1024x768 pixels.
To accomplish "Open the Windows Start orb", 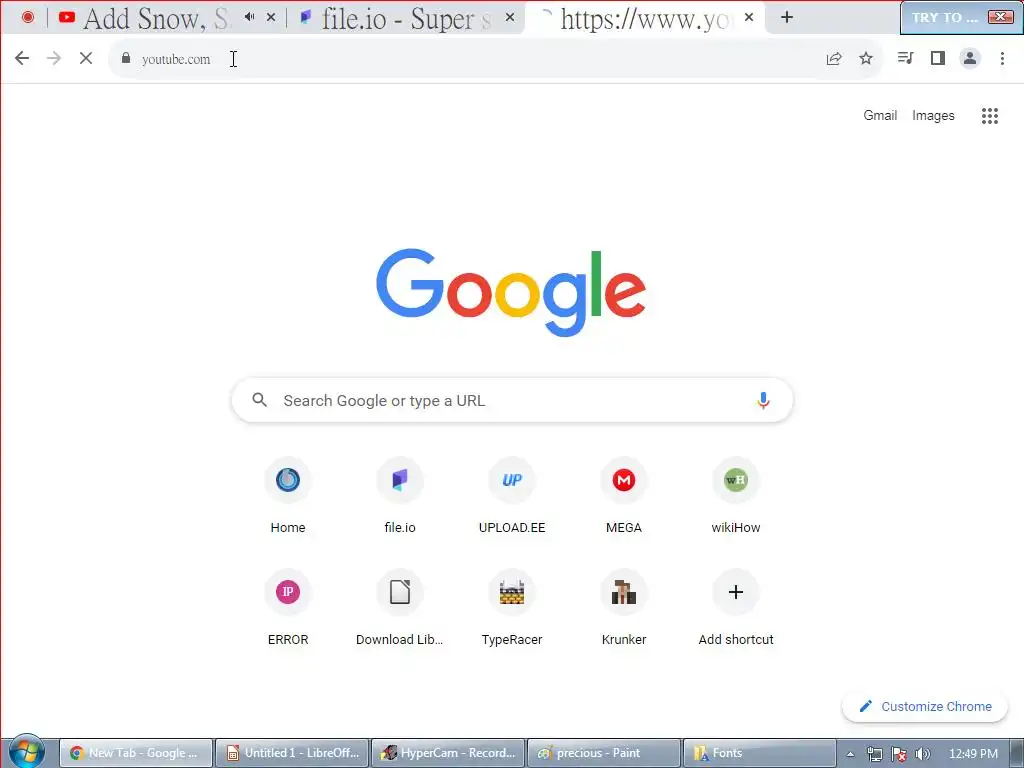I will click(x=27, y=752).
